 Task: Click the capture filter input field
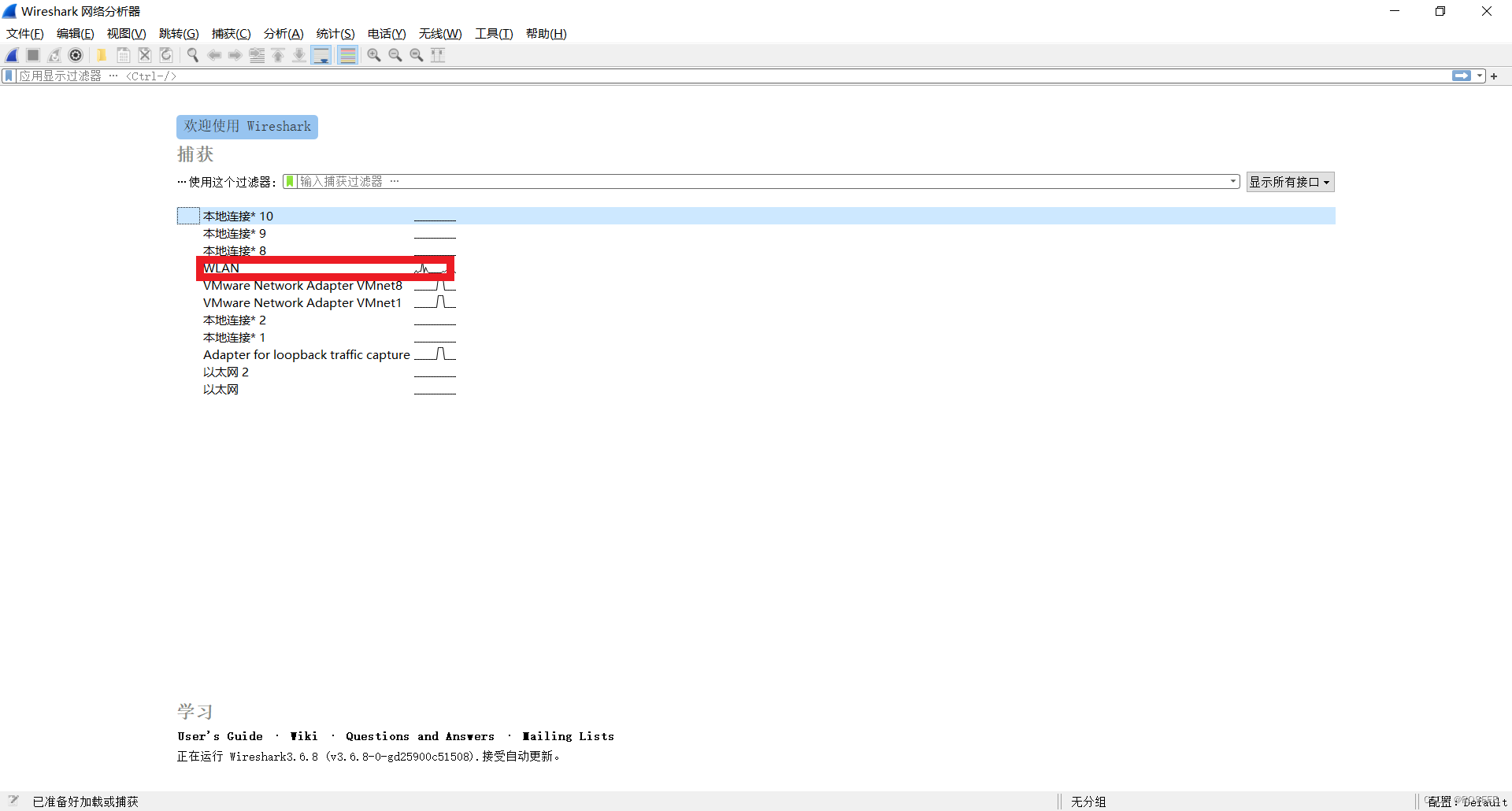point(760,182)
